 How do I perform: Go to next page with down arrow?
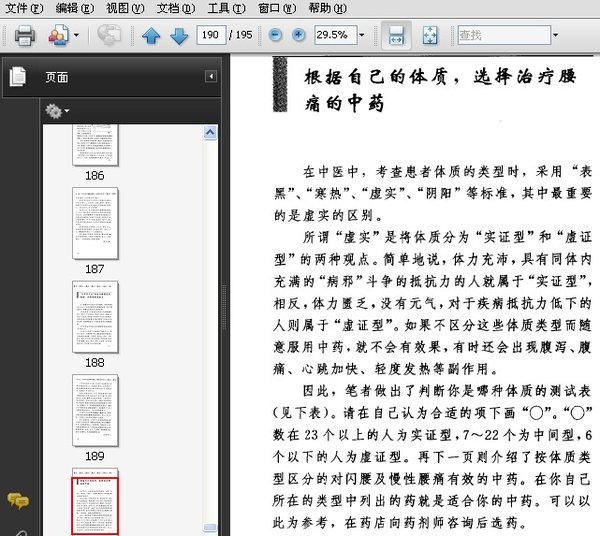pos(179,36)
